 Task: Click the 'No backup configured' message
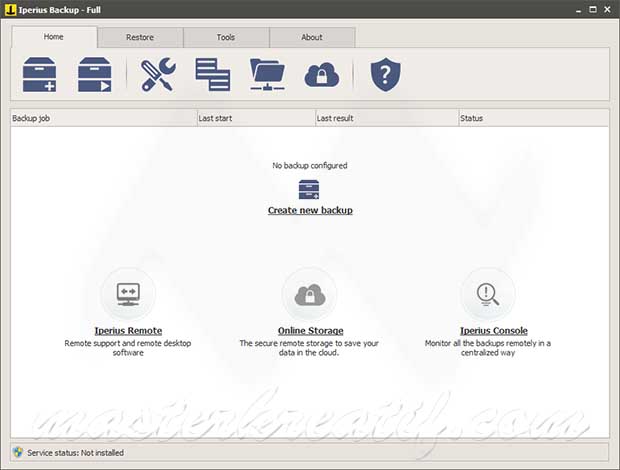click(x=310, y=166)
